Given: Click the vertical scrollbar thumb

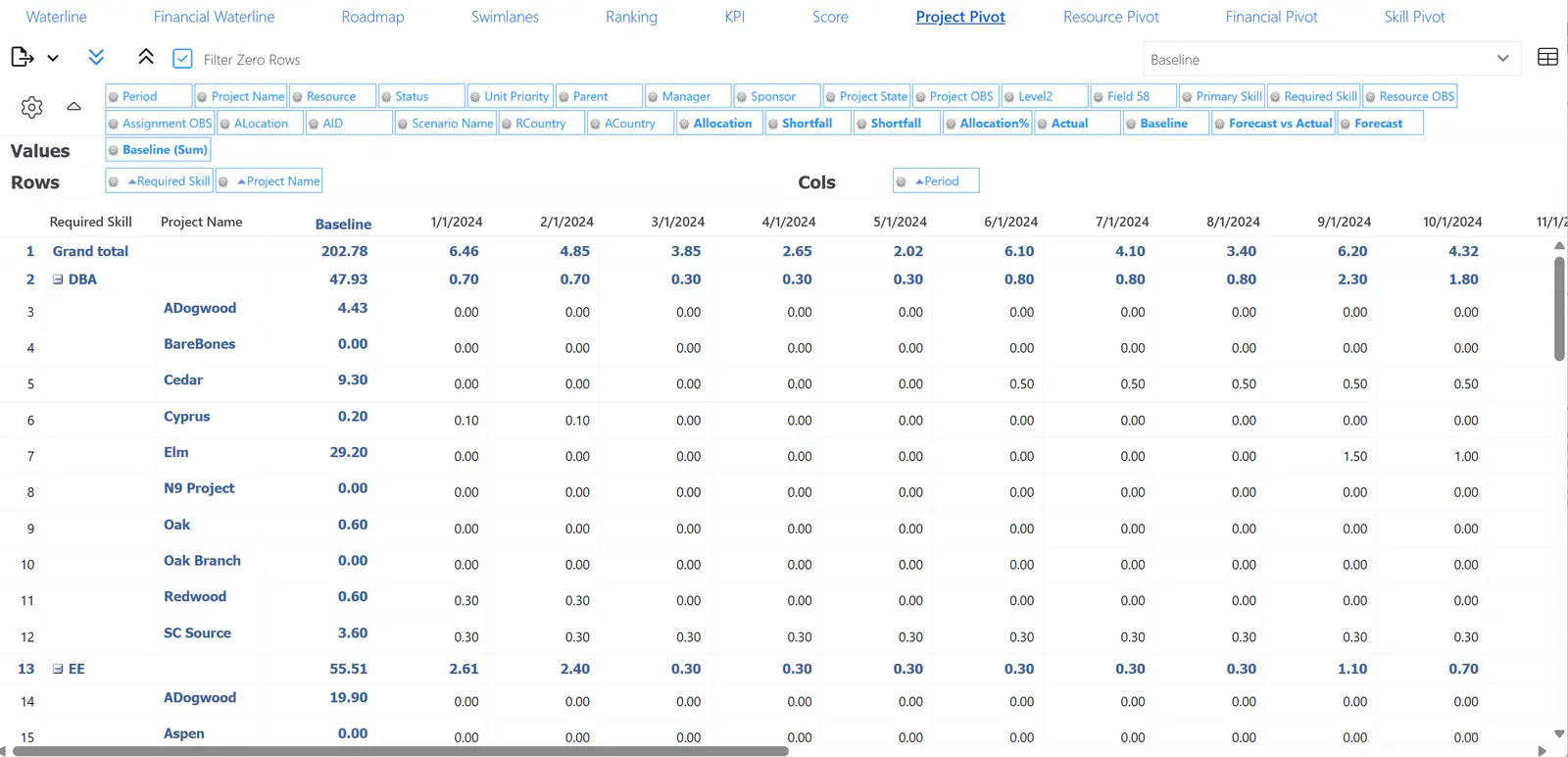Looking at the screenshot, I should coord(1559,309).
